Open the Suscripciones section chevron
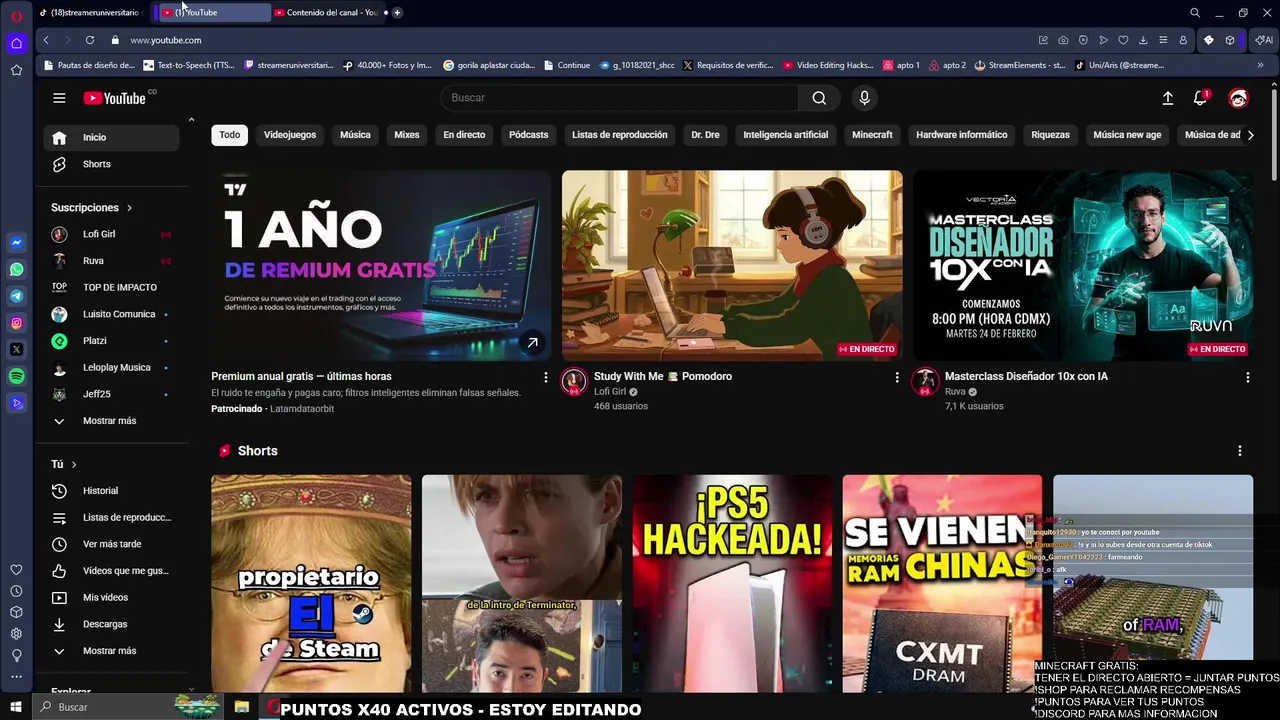Viewport: 1280px width, 720px height. [129, 208]
